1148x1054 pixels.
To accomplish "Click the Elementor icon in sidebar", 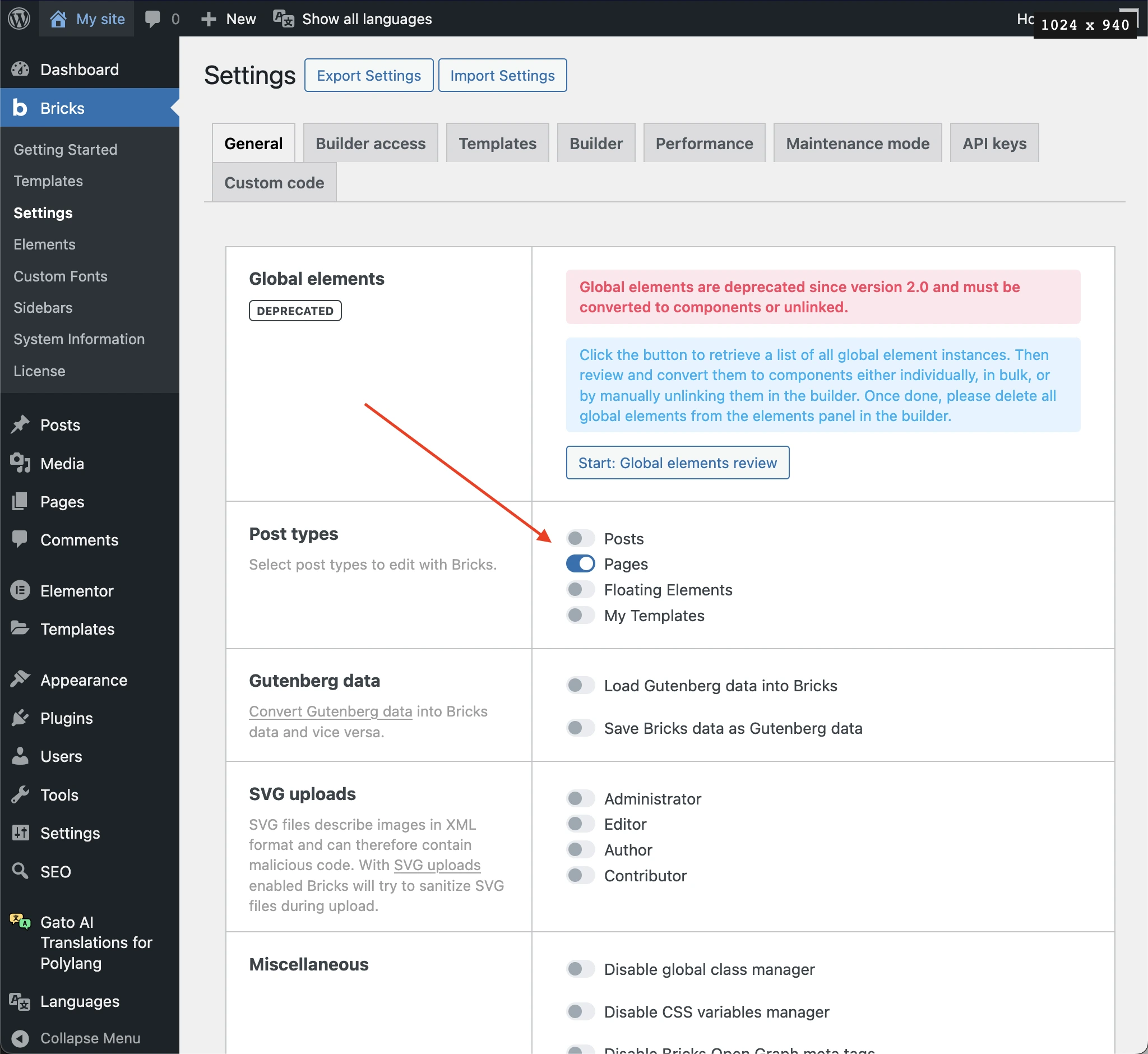I will coord(20,590).
